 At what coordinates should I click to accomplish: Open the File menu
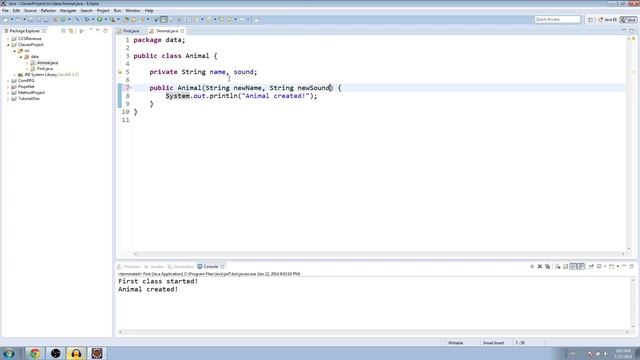(5, 11)
